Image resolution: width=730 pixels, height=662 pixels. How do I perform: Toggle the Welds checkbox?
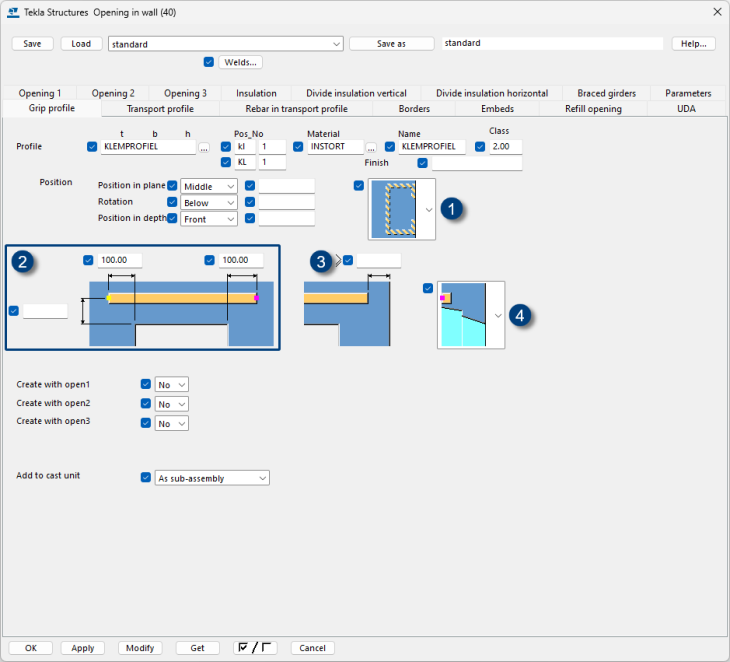click(x=208, y=62)
